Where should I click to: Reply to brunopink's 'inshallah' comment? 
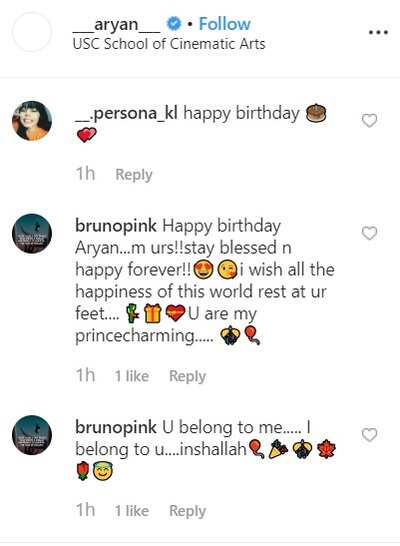click(x=188, y=511)
